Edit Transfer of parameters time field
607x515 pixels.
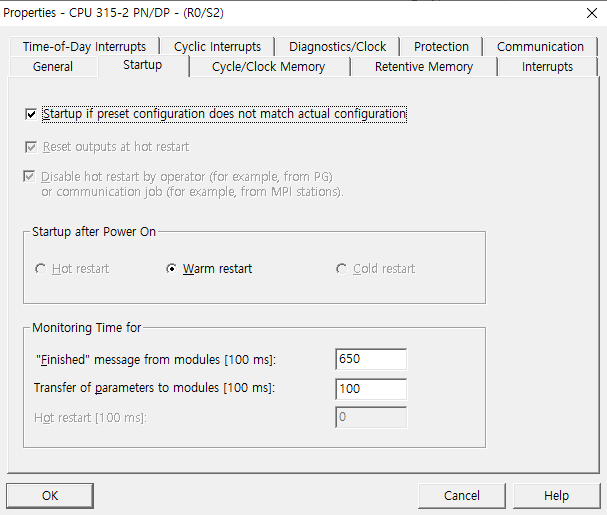point(371,389)
